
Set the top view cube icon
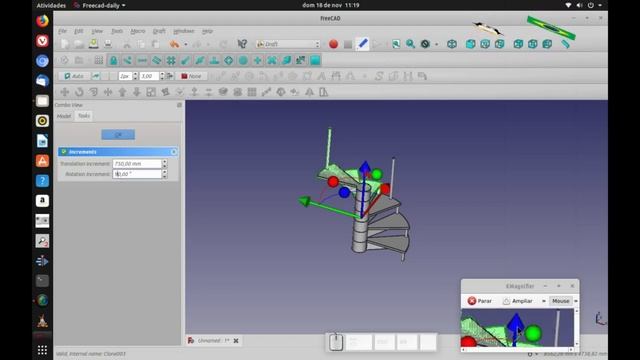click(x=485, y=44)
